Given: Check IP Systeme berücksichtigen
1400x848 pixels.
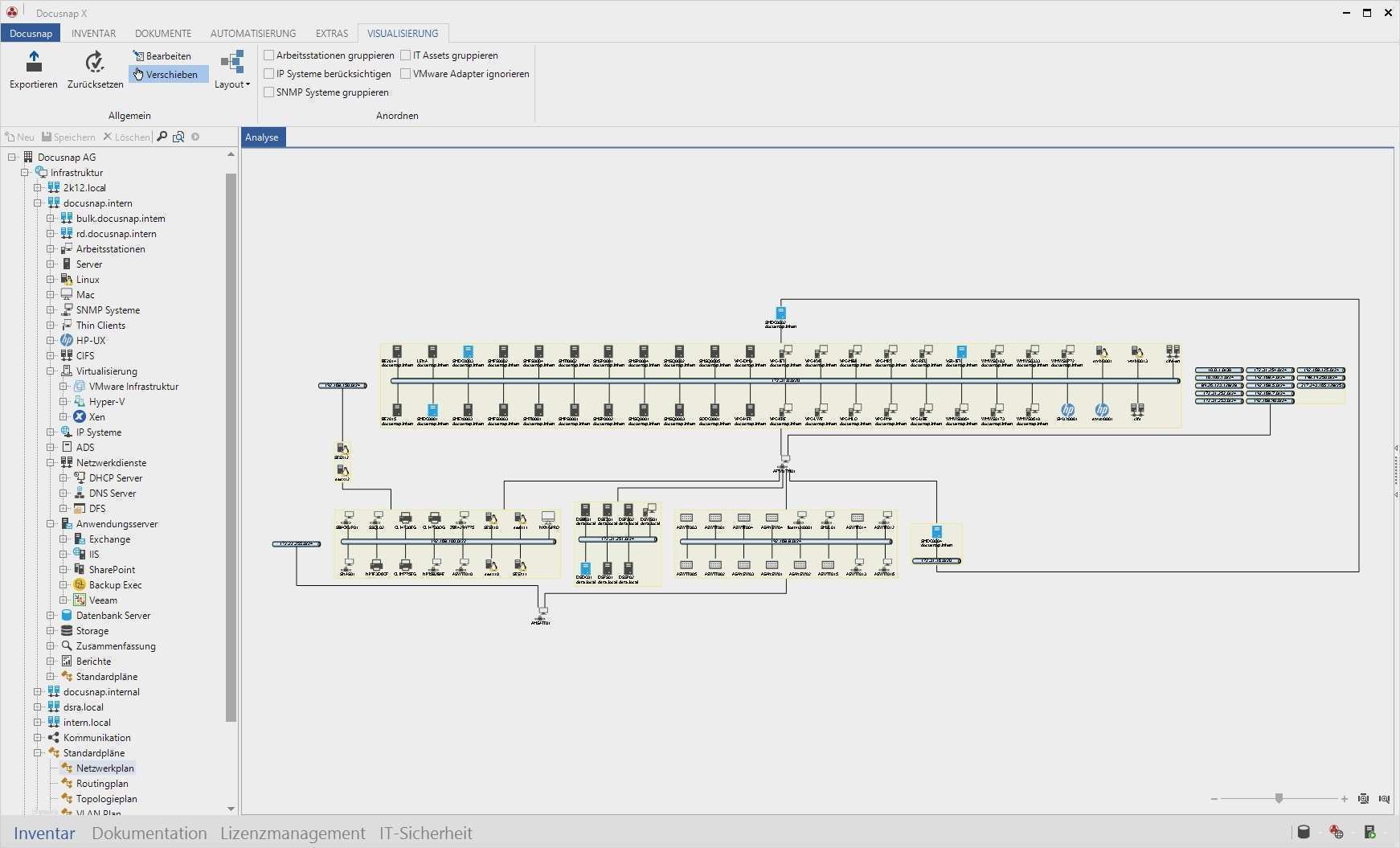Looking at the screenshot, I should coord(268,73).
